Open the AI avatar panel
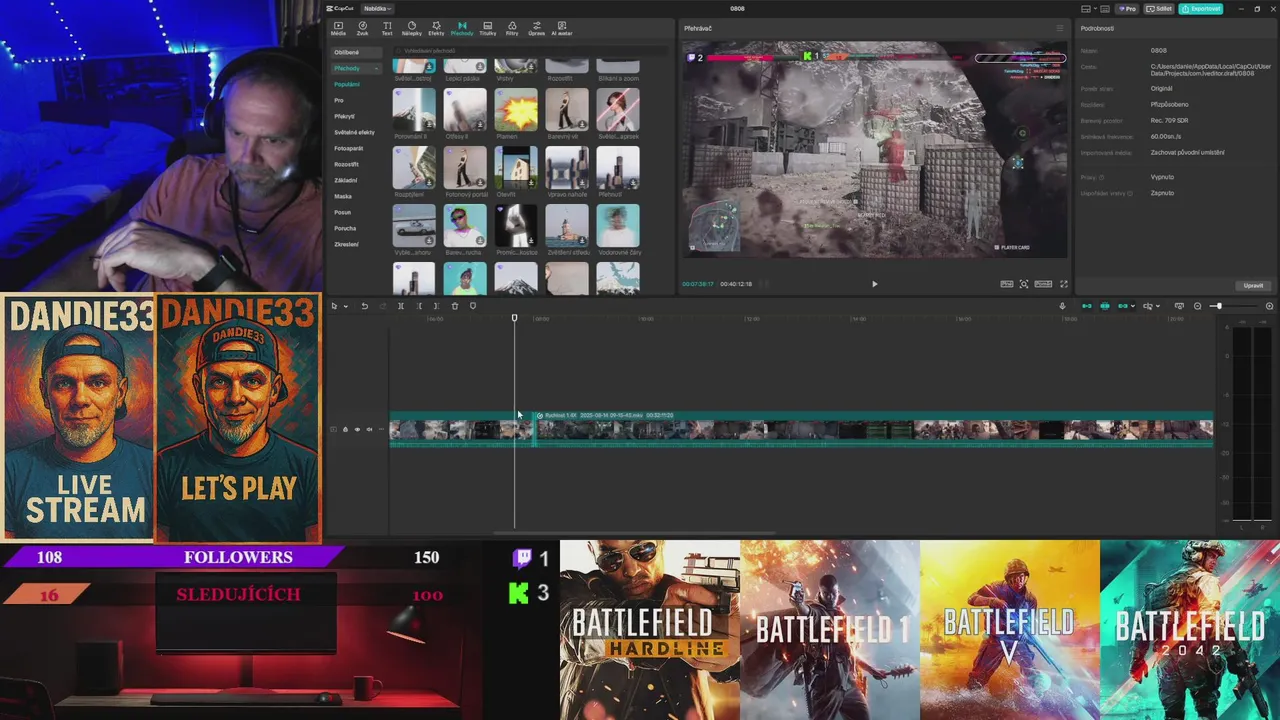Viewport: 1280px width, 720px height. [562, 28]
